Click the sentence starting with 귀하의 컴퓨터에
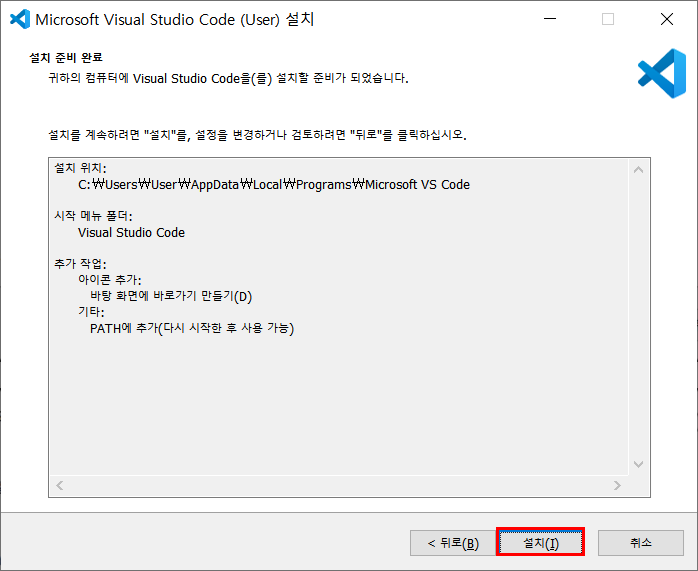Image resolution: width=698 pixels, height=571 pixels. pyautogui.click(x=228, y=78)
